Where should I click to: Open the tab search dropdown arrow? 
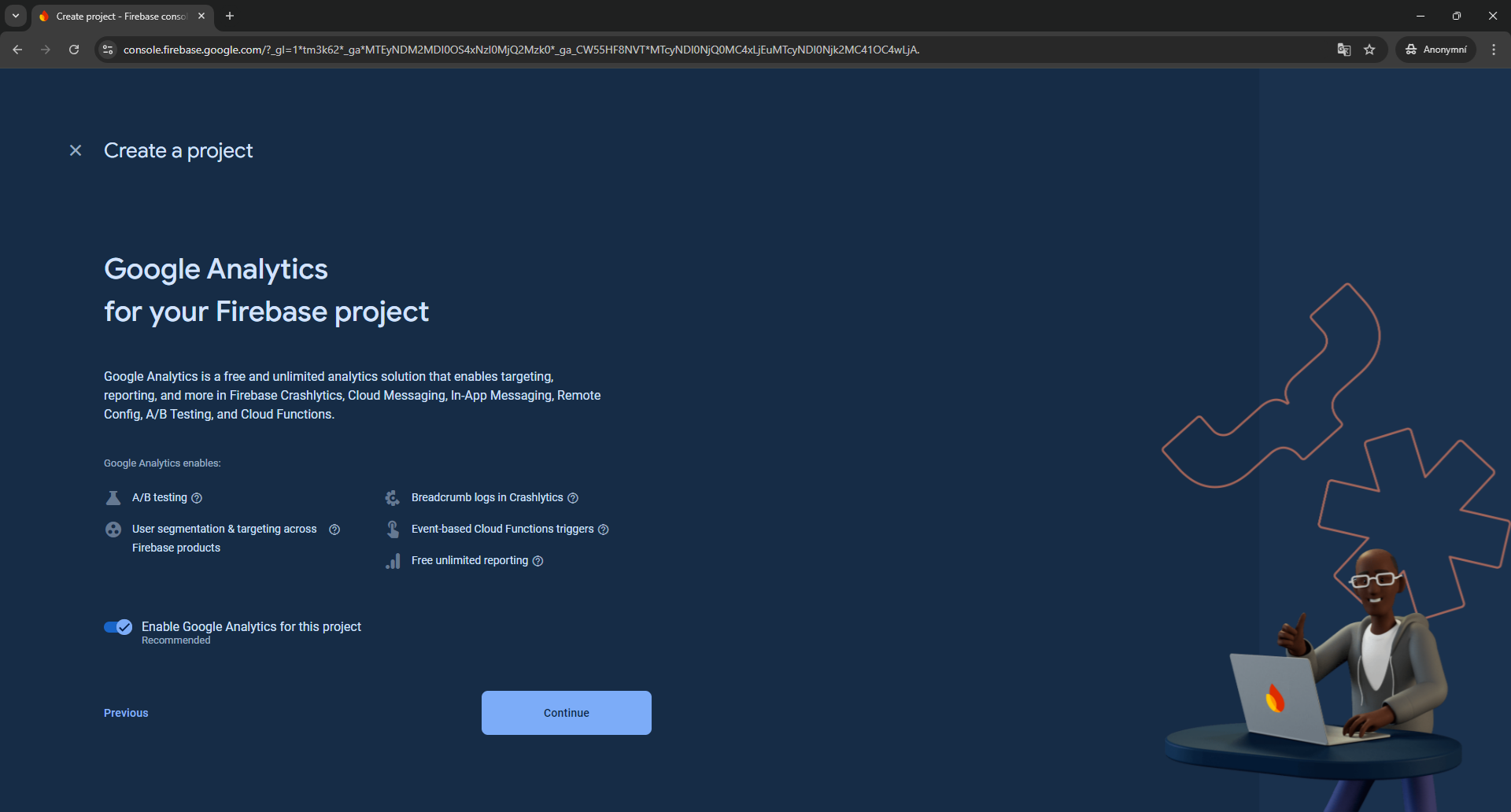pos(15,16)
